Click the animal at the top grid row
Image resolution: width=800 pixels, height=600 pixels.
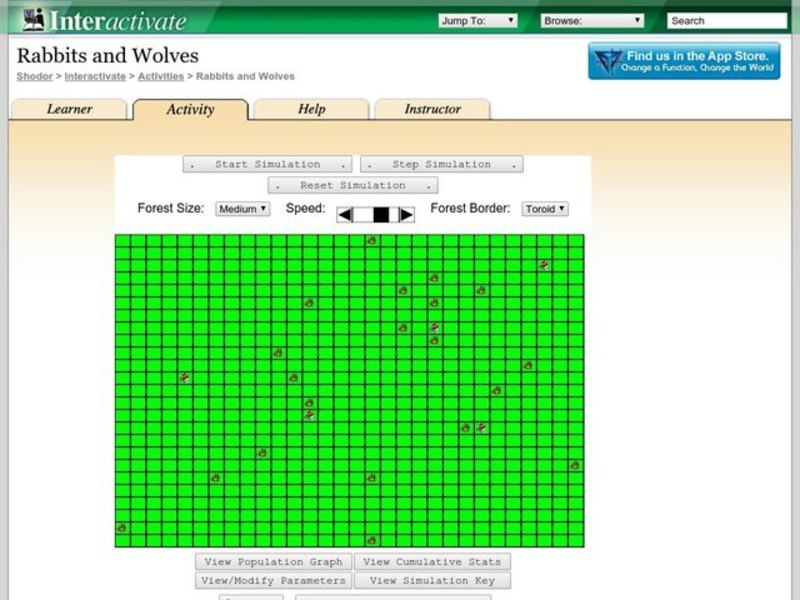tap(371, 240)
